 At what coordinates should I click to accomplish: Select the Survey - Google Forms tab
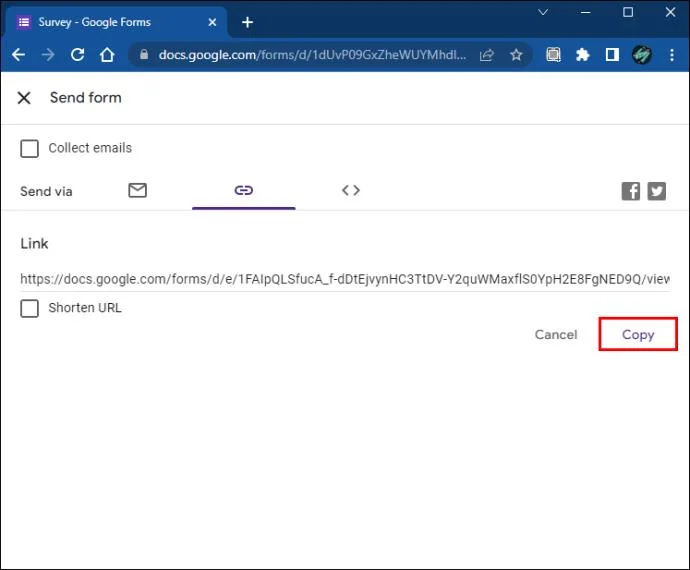pos(117,22)
